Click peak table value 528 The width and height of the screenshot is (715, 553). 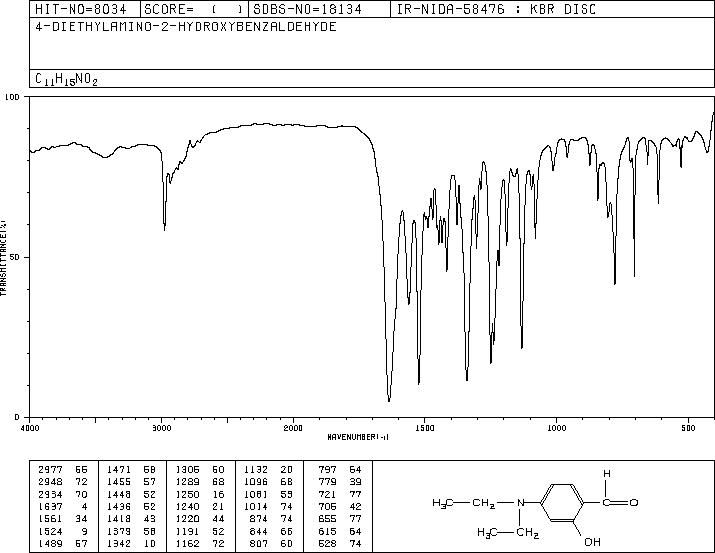coord(328,543)
